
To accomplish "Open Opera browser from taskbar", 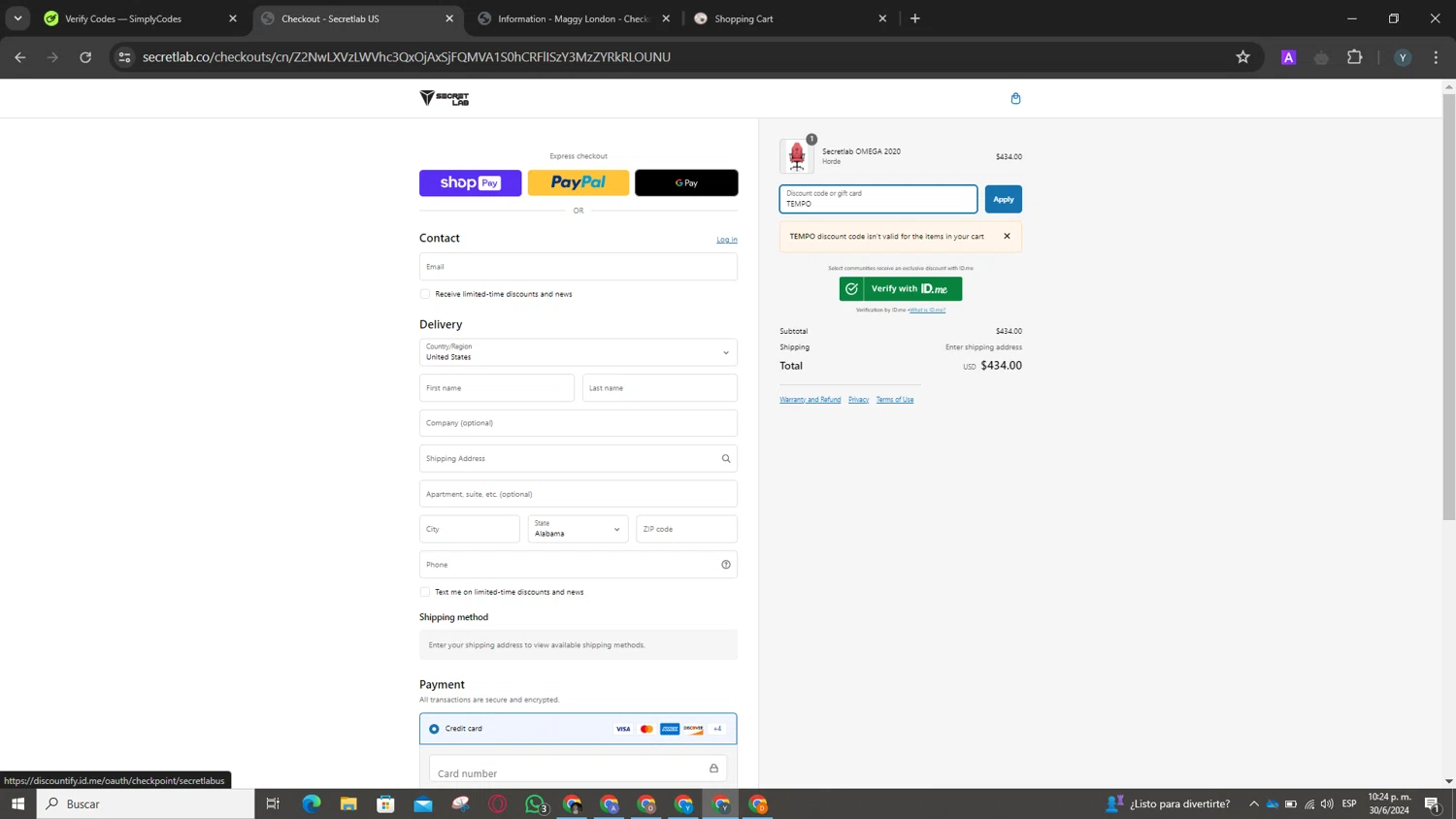I will [x=498, y=803].
